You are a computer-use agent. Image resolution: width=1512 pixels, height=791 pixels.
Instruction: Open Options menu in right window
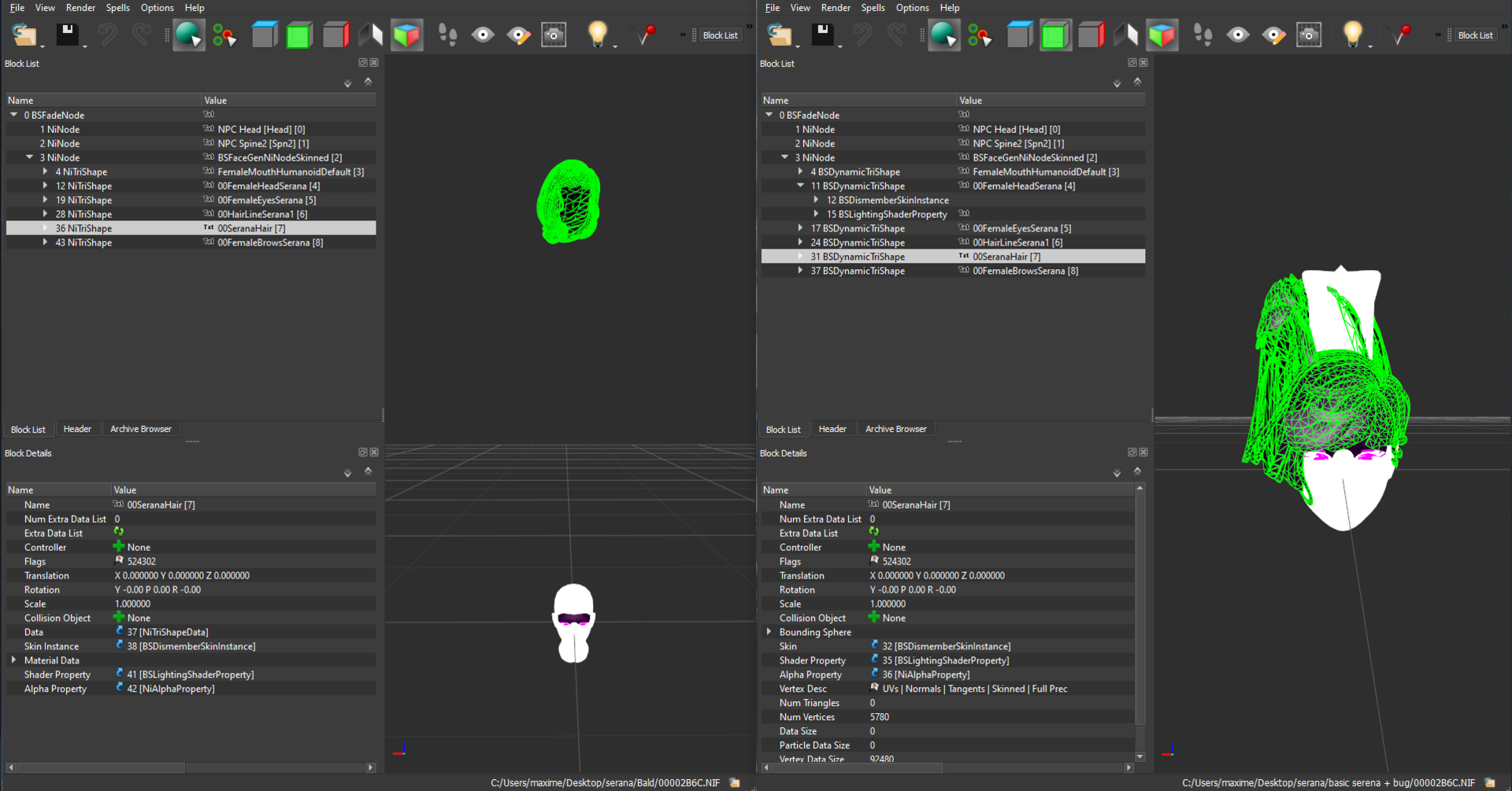pos(912,8)
